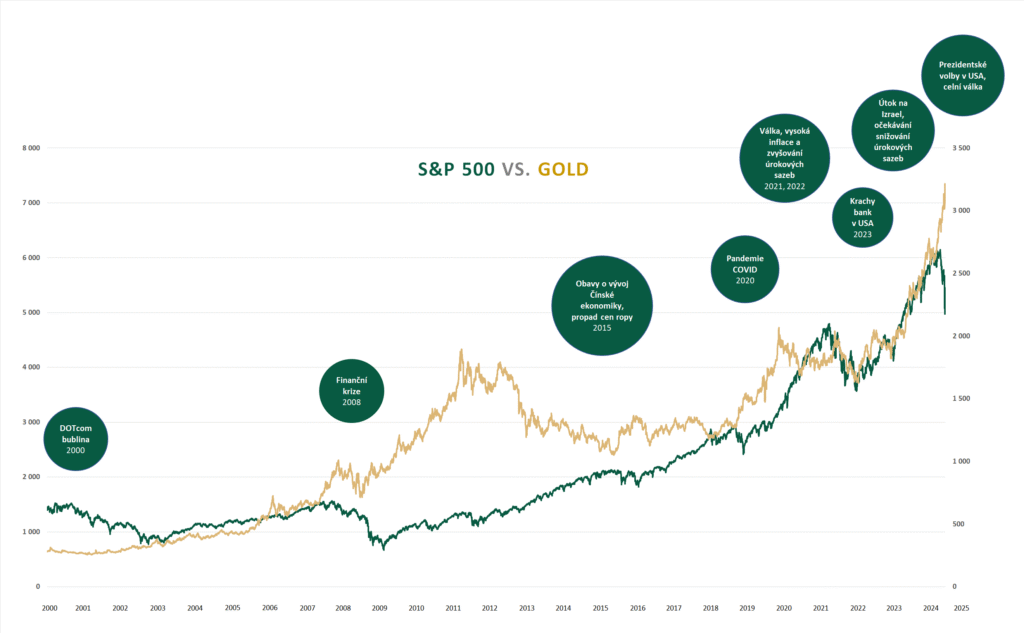The height and width of the screenshot is (633, 1024).
Task: Open the Prezidentské volby v USA bubble
Action: coord(962,76)
